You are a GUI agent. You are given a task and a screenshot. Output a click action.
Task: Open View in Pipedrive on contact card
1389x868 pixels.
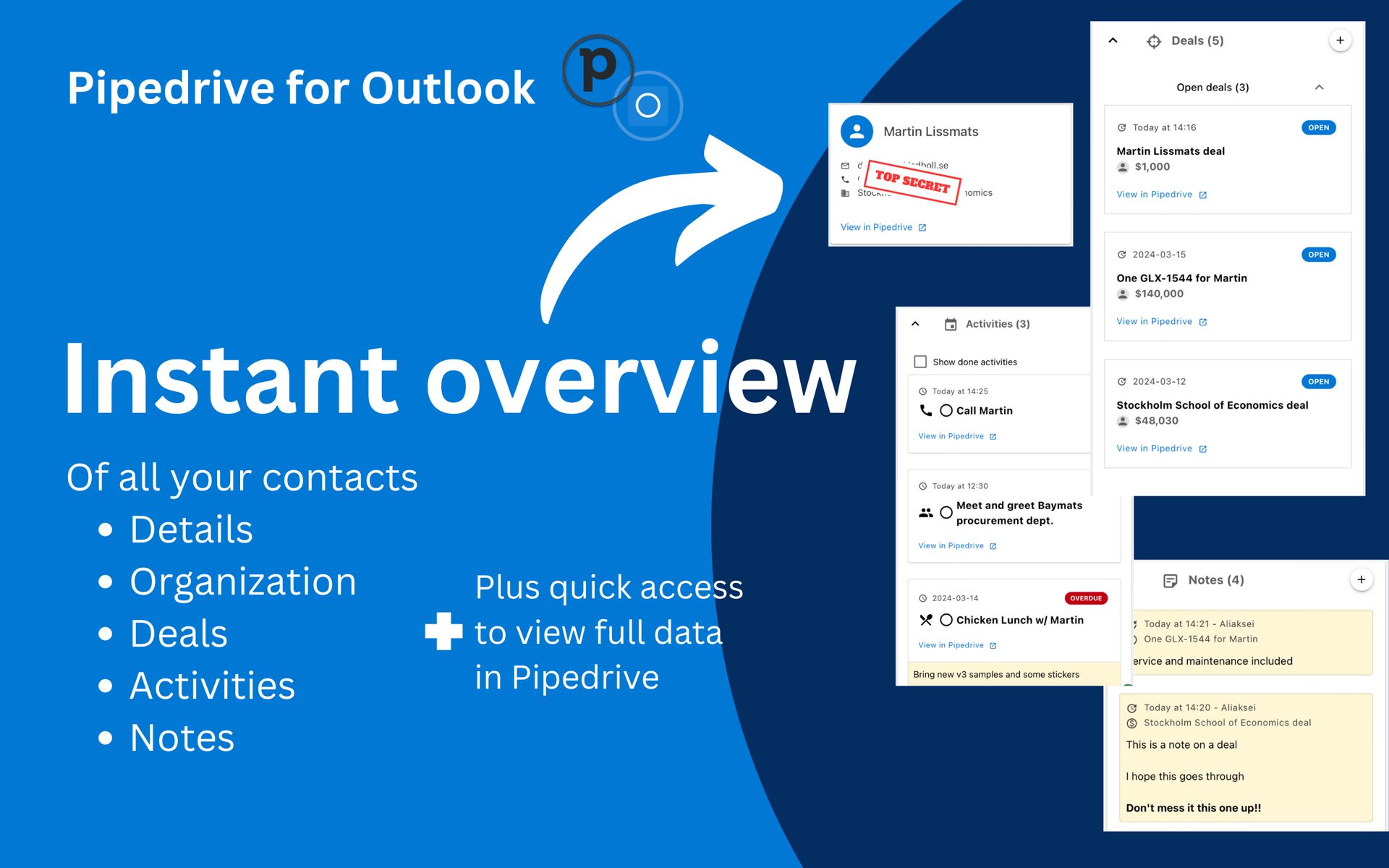878,227
